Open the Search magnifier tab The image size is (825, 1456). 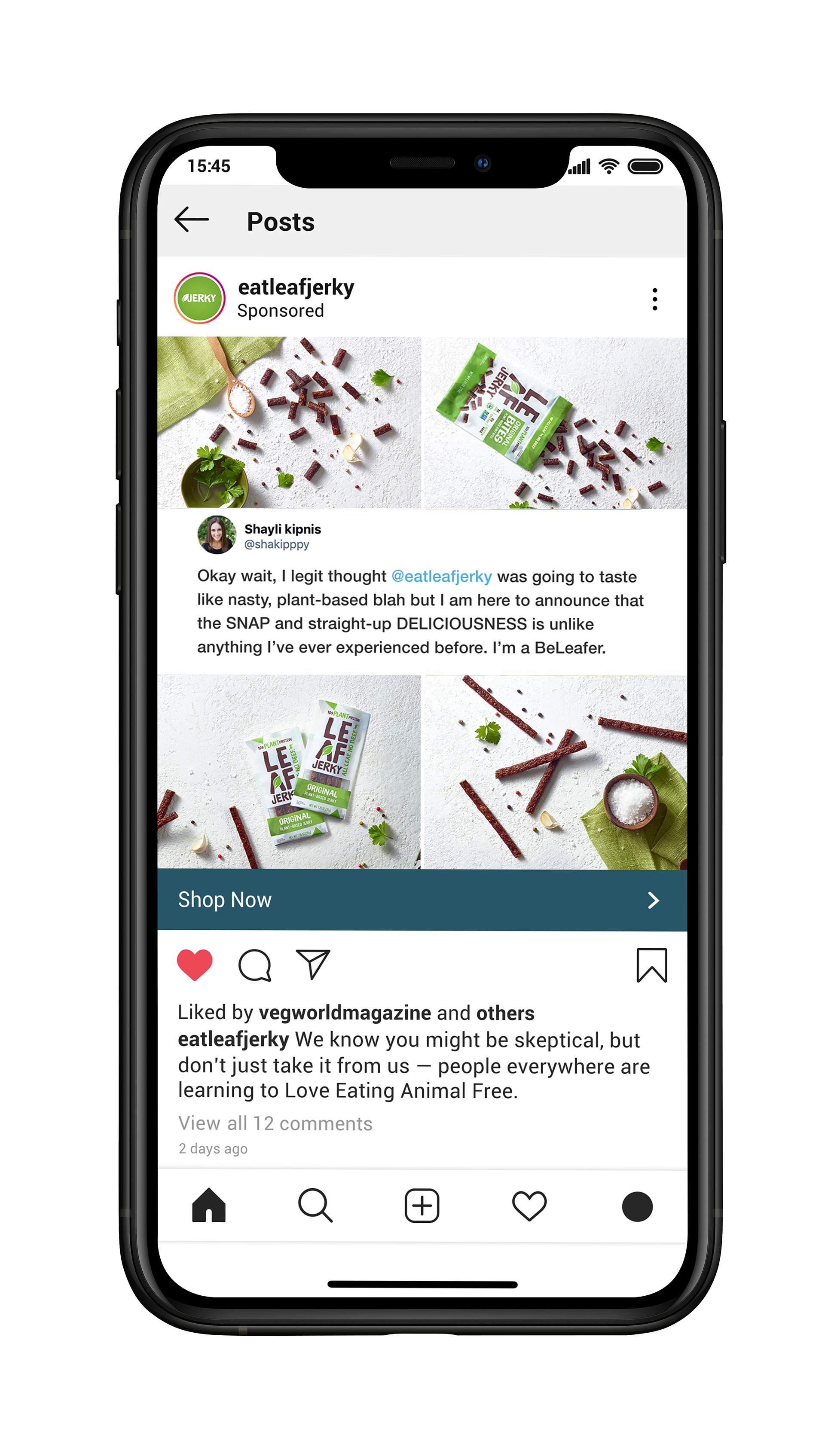(x=315, y=1205)
